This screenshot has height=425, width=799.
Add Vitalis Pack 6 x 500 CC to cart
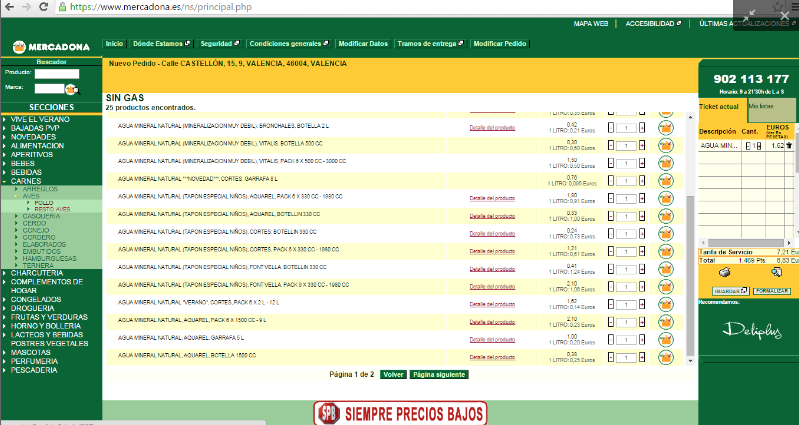pos(665,163)
